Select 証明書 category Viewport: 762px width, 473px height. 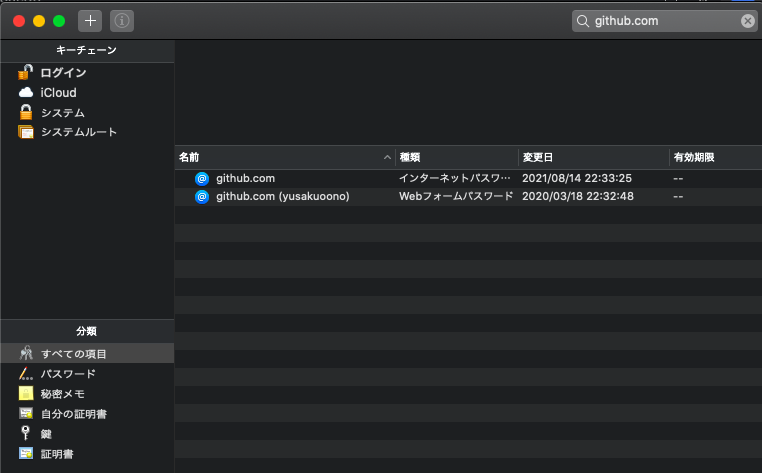[87, 454]
